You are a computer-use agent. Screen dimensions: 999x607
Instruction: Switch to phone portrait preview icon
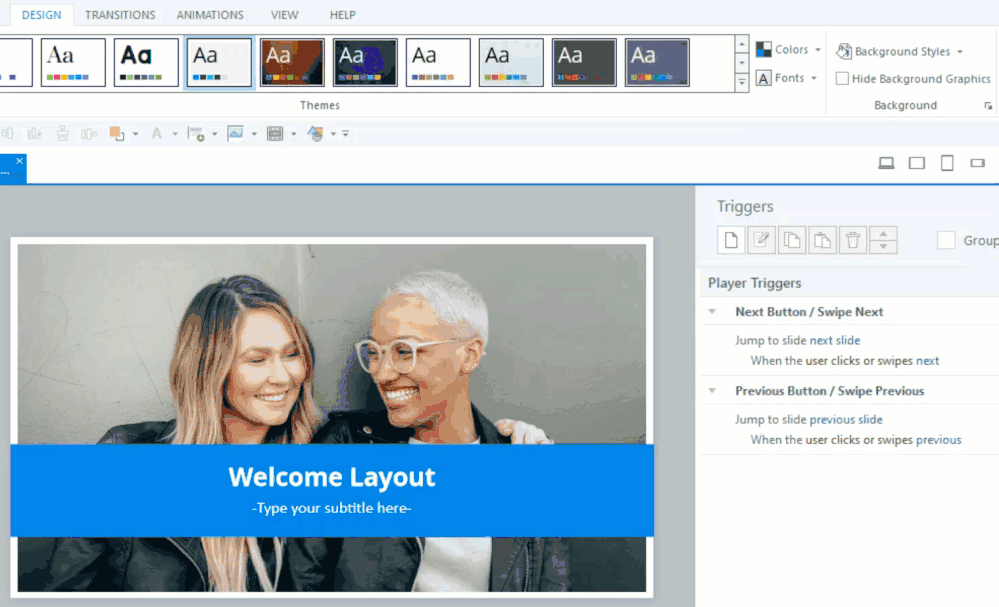tap(947, 163)
